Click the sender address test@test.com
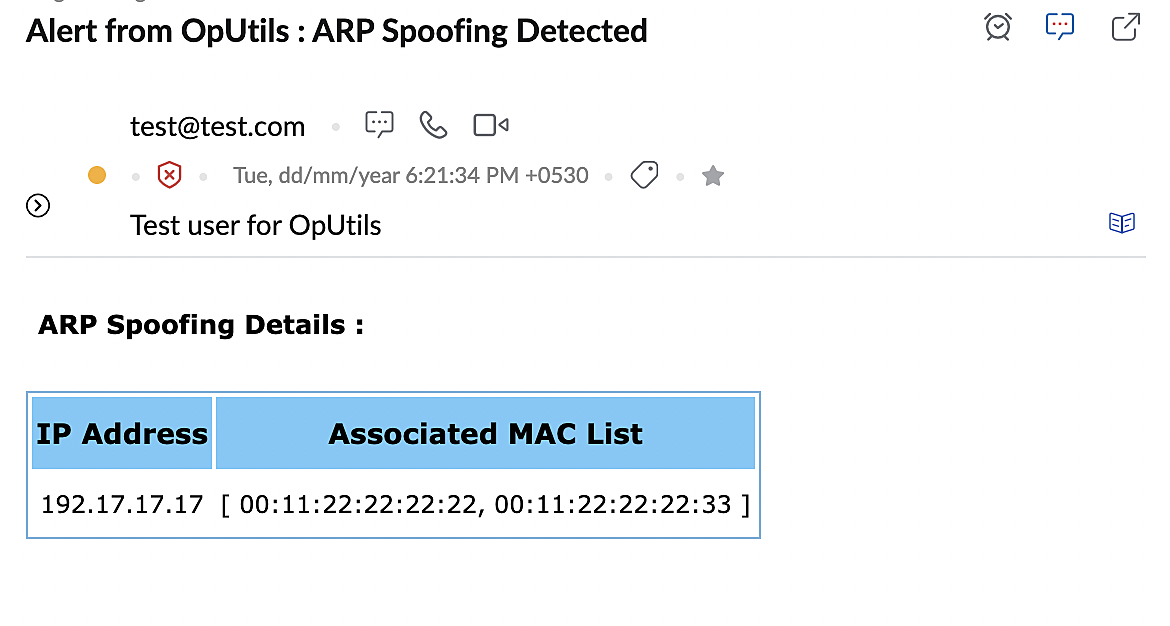This screenshot has height=626, width=1170. point(217,127)
